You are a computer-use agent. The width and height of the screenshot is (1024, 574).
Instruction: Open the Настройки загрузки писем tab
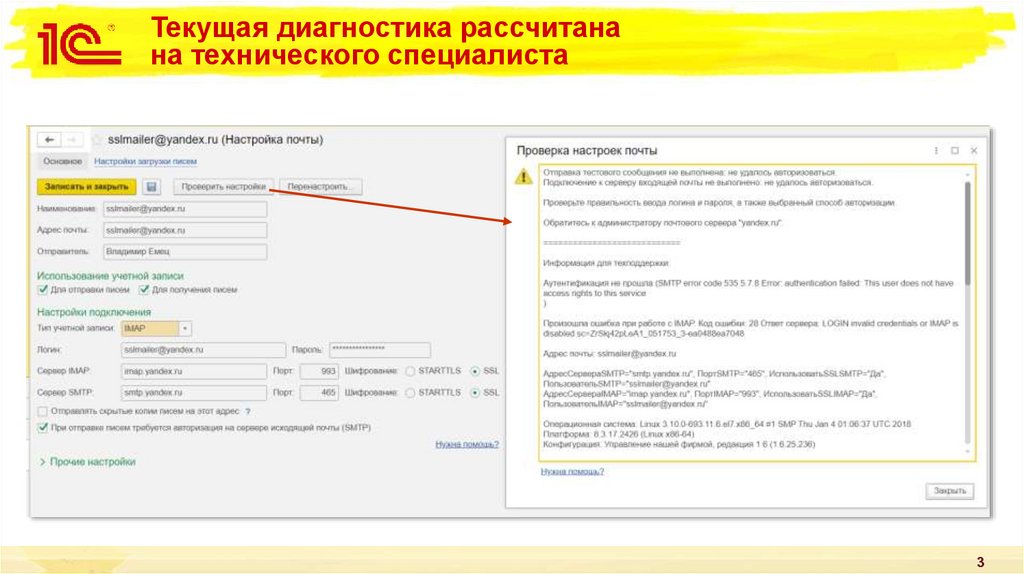(x=145, y=161)
